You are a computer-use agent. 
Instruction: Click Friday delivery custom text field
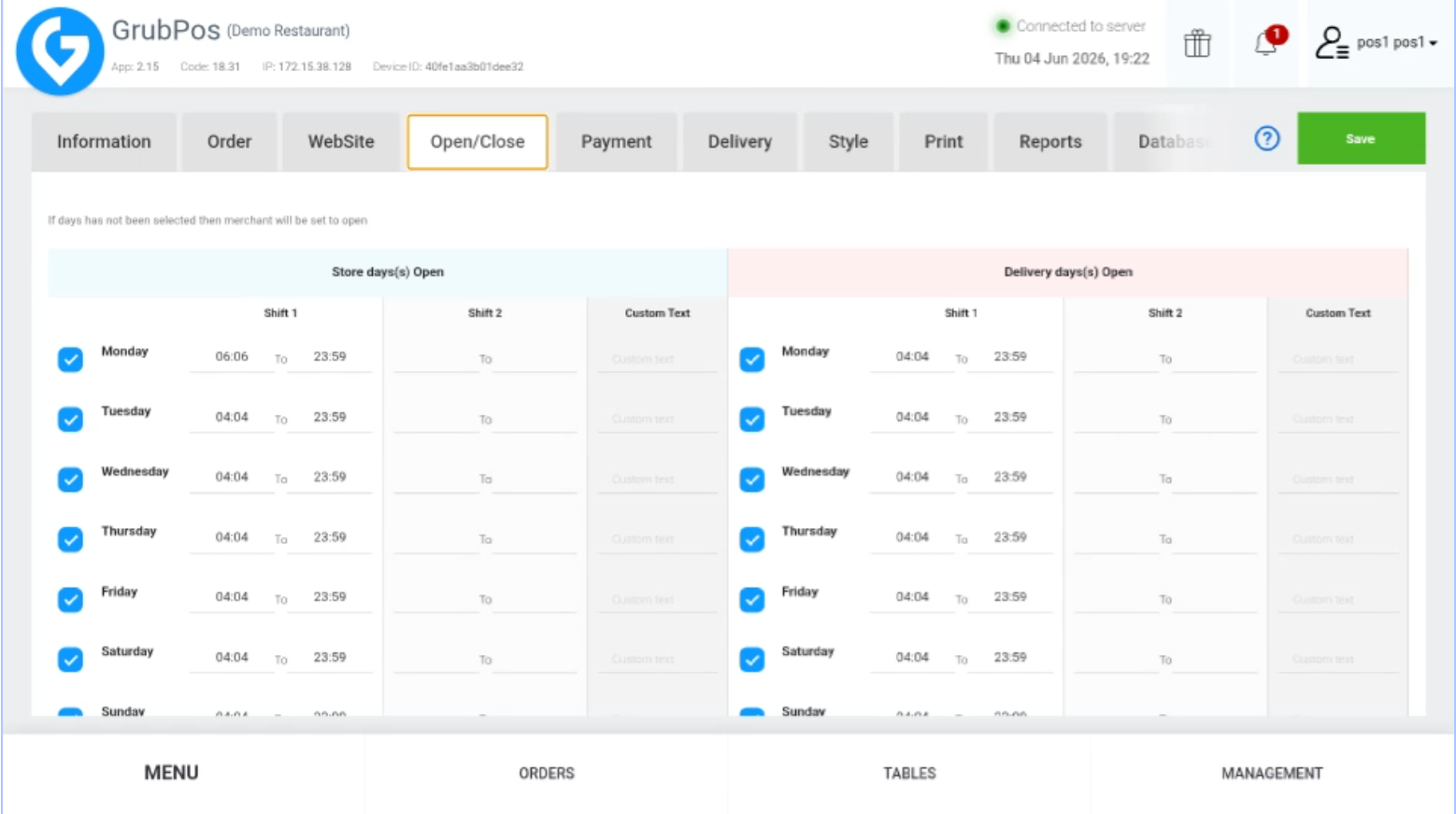[x=1338, y=599]
